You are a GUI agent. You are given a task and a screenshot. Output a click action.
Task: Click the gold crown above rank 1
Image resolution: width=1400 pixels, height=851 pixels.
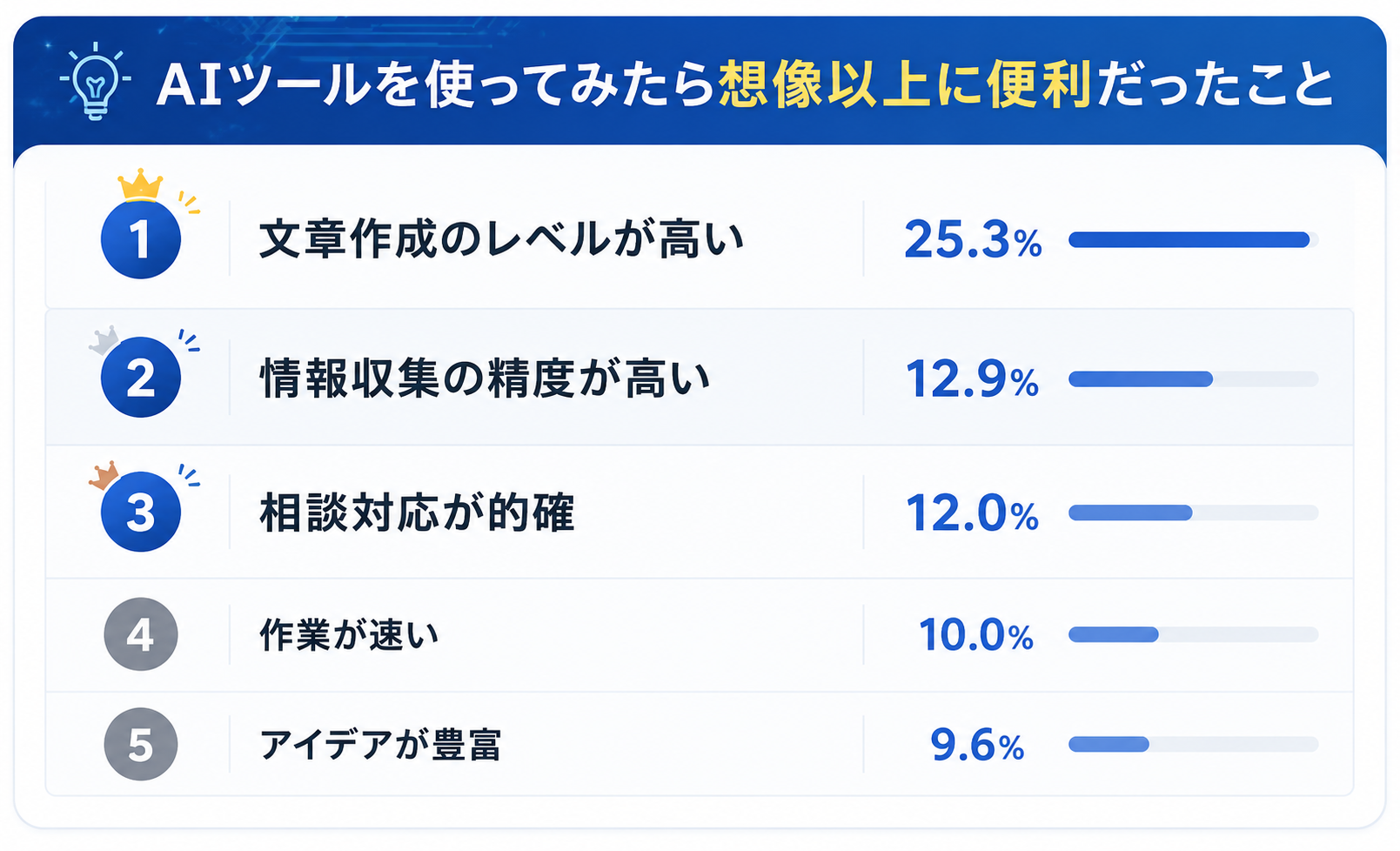click(140, 184)
